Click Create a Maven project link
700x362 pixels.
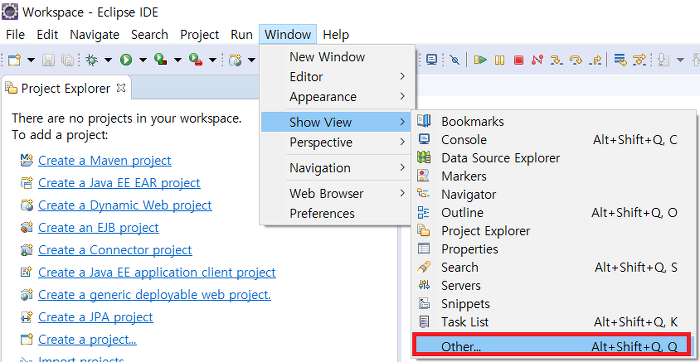pyautogui.click(x=104, y=161)
